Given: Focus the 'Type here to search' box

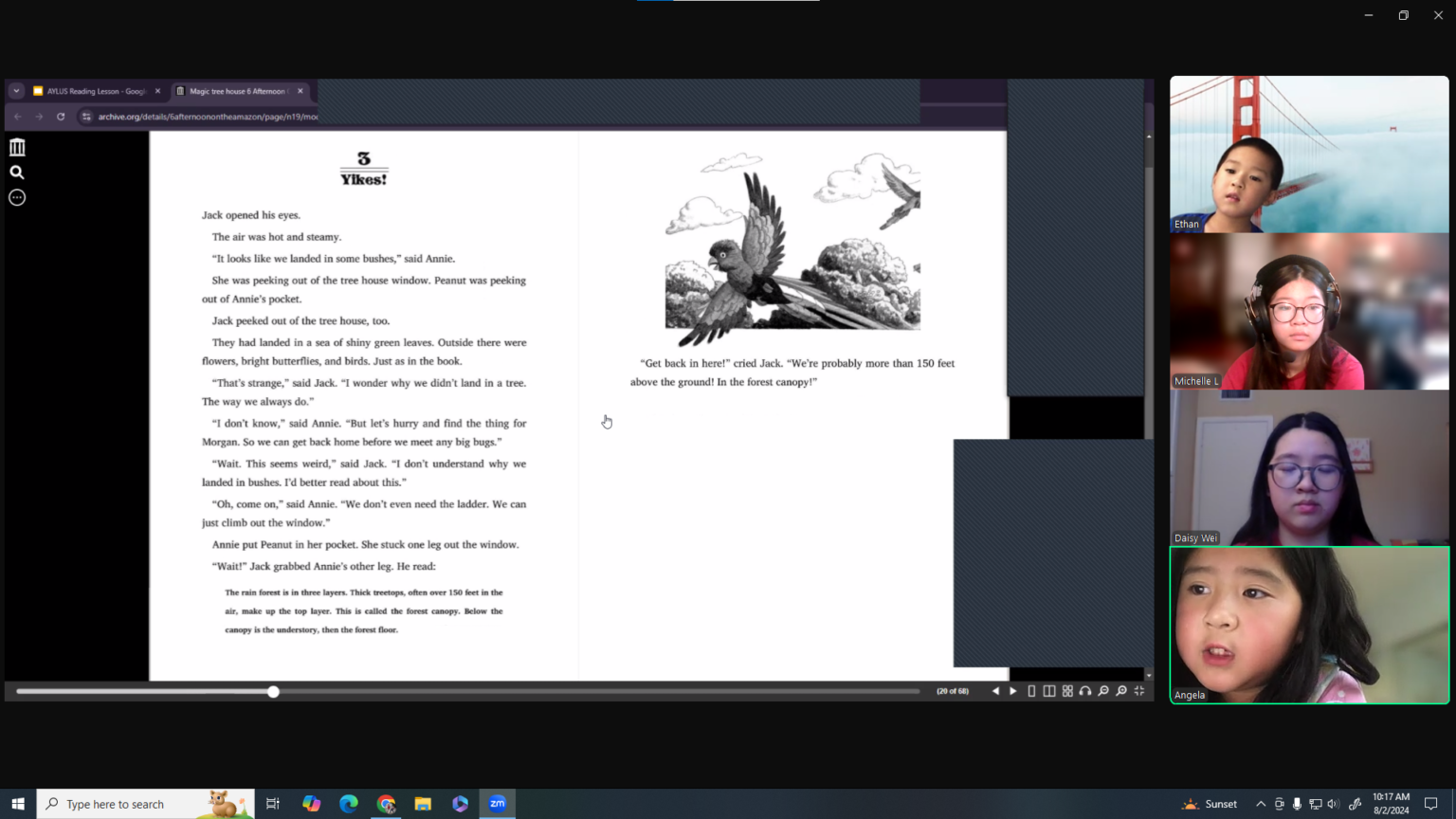Looking at the screenshot, I should 146,804.
